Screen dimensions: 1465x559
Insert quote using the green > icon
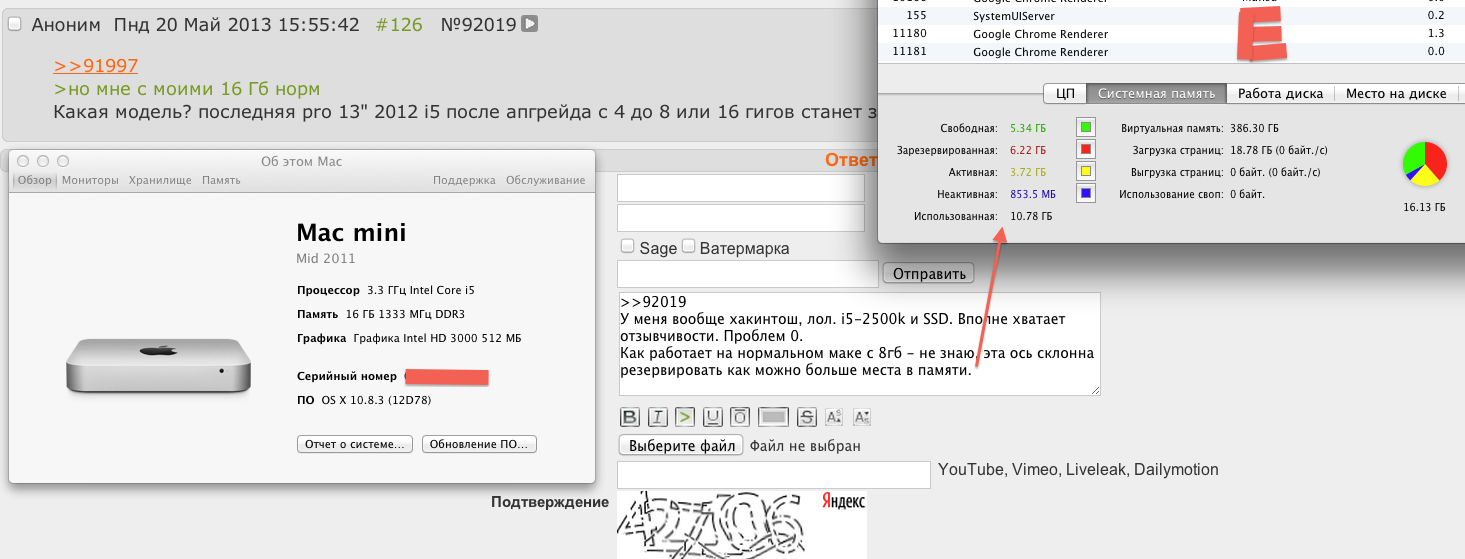684,417
